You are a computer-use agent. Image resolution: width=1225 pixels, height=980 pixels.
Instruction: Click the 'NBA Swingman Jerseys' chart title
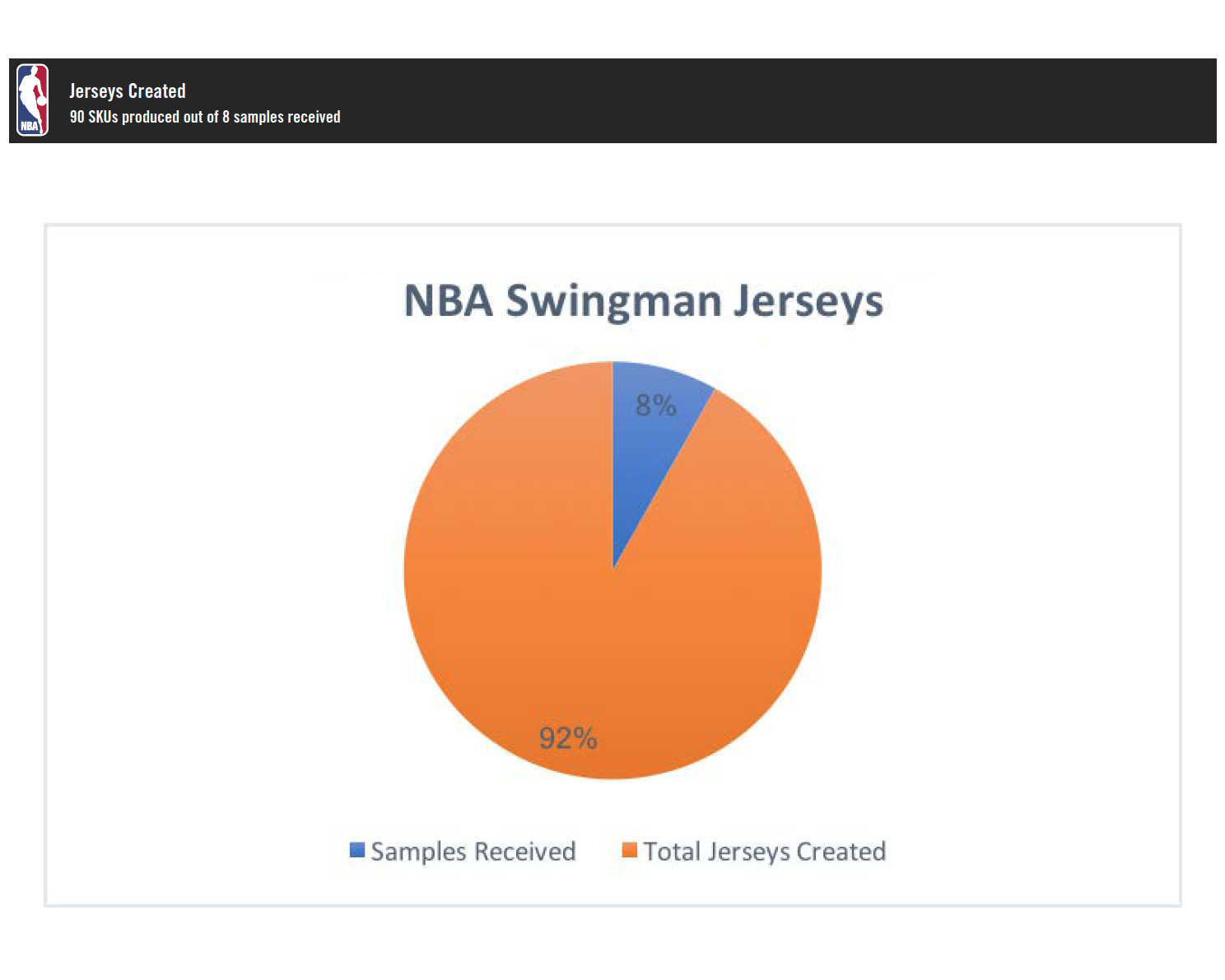[x=644, y=300]
